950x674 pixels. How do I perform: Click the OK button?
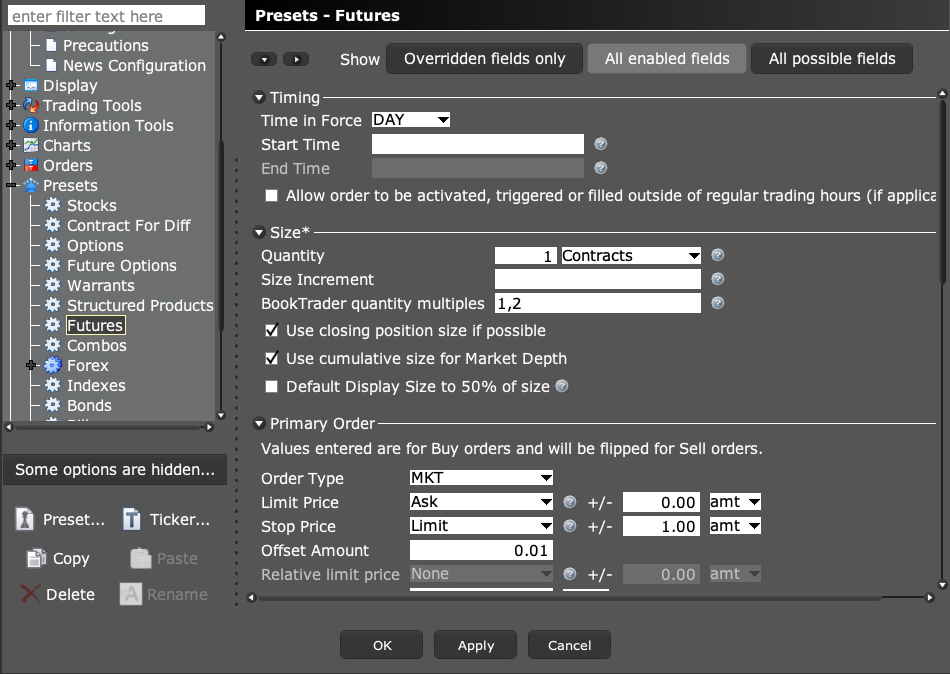(382, 645)
